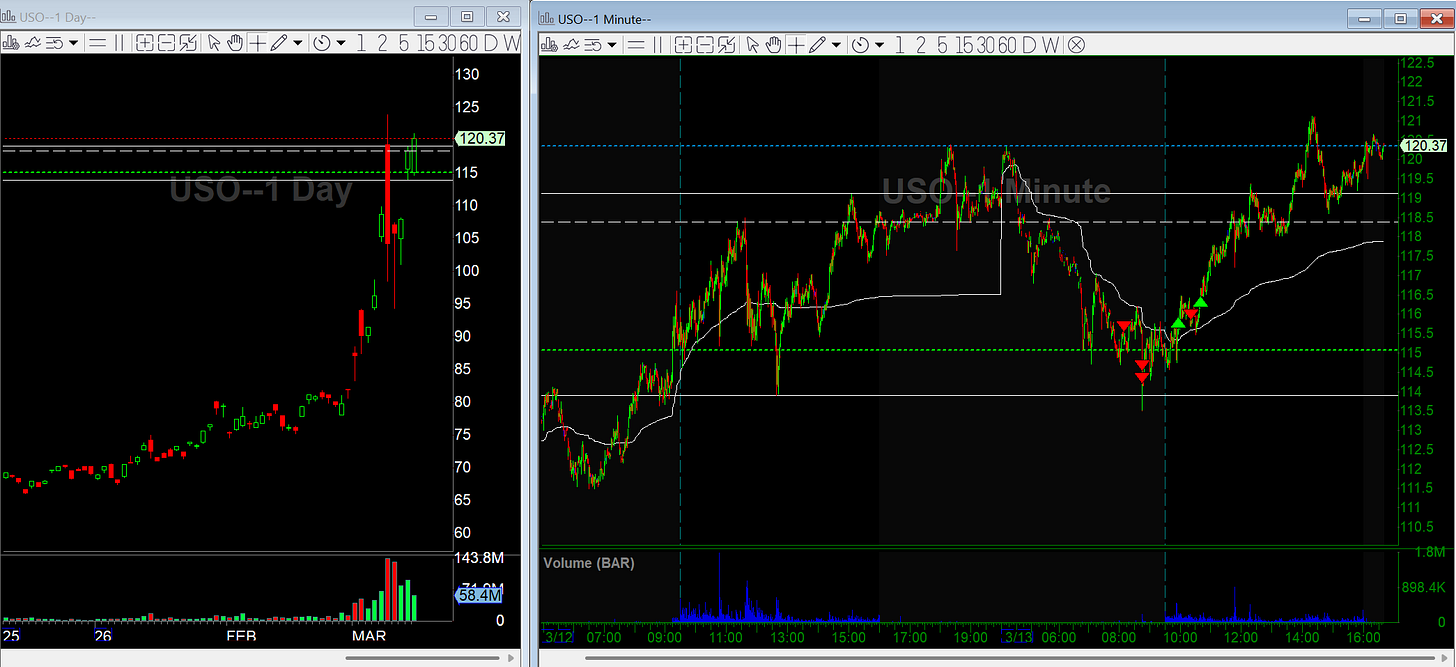Click the chart icon in the USO 1 Day title bar

(10, 16)
